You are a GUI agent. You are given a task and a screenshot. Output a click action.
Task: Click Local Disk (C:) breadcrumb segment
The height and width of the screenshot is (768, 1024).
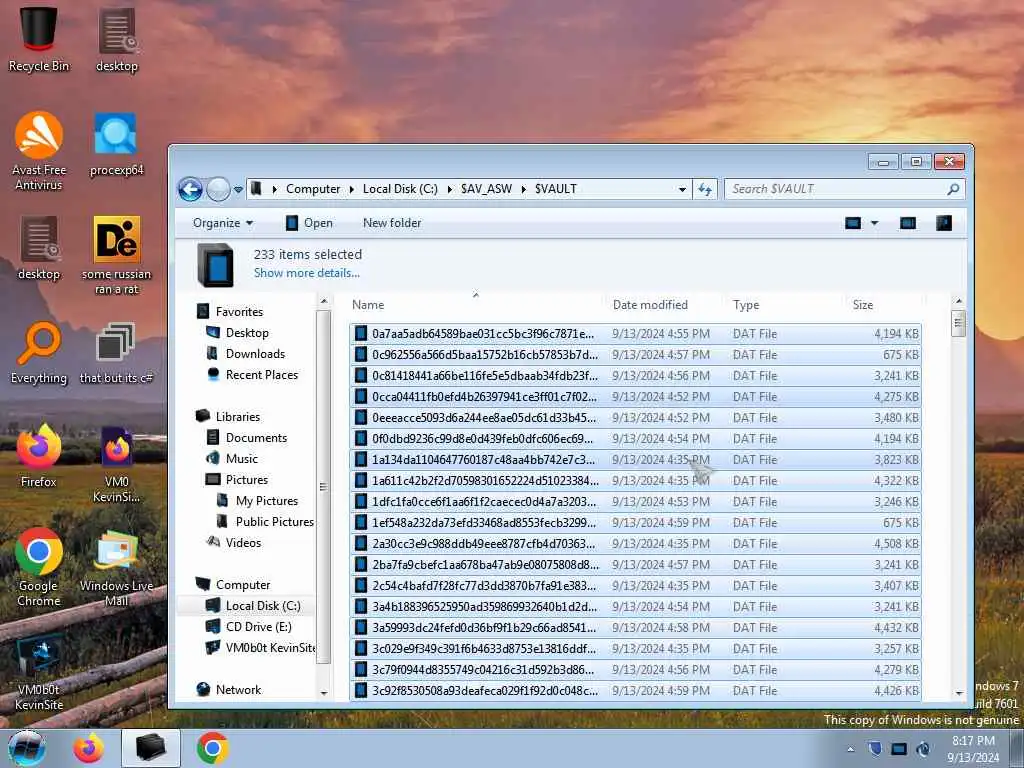(x=400, y=189)
